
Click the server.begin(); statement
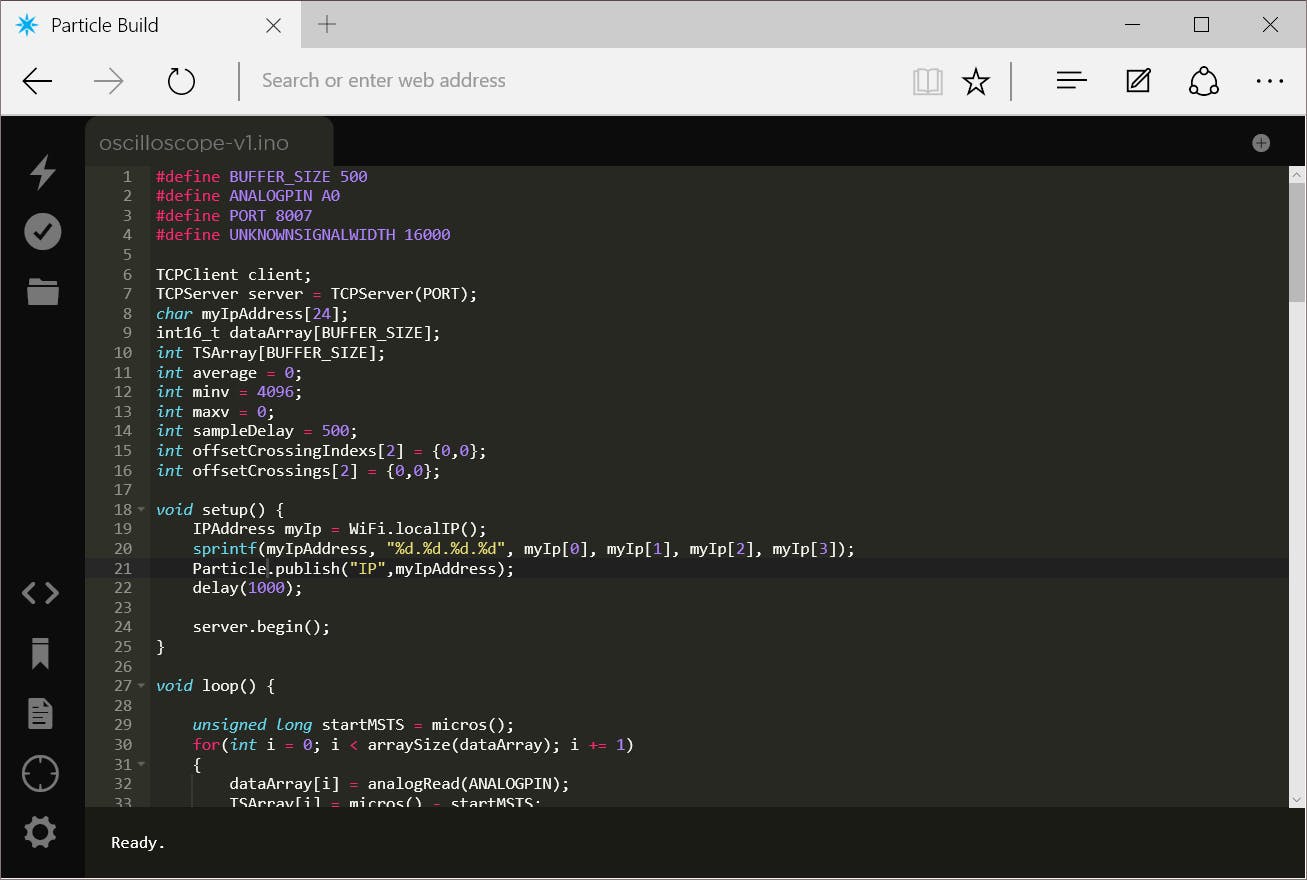261,627
